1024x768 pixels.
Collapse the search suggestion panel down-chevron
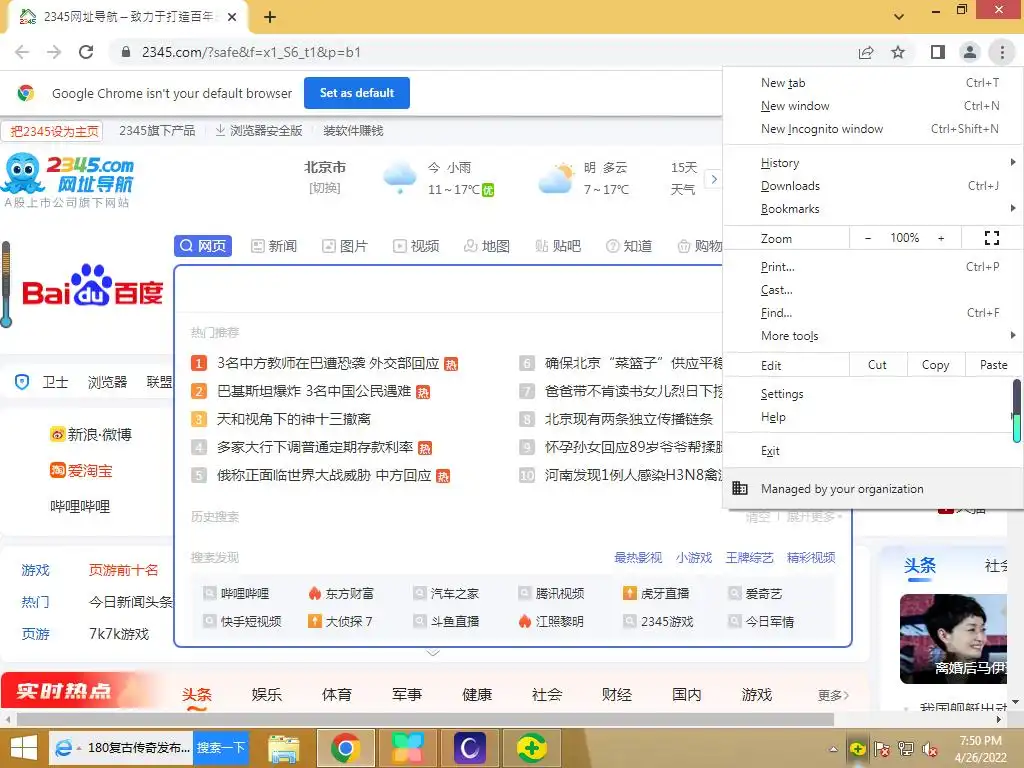coord(432,652)
